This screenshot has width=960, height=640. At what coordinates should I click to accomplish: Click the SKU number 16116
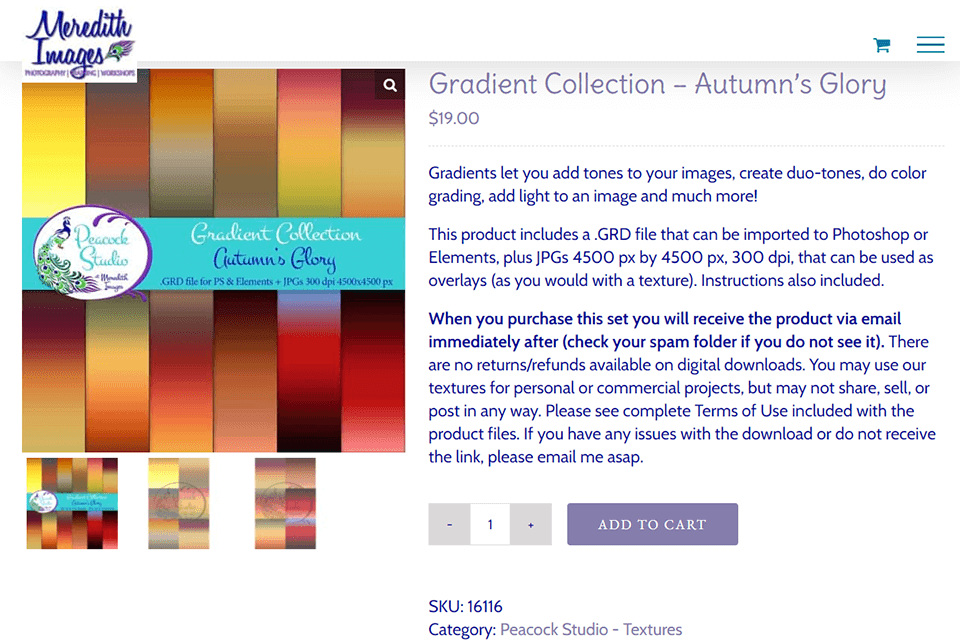coord(485,606)
